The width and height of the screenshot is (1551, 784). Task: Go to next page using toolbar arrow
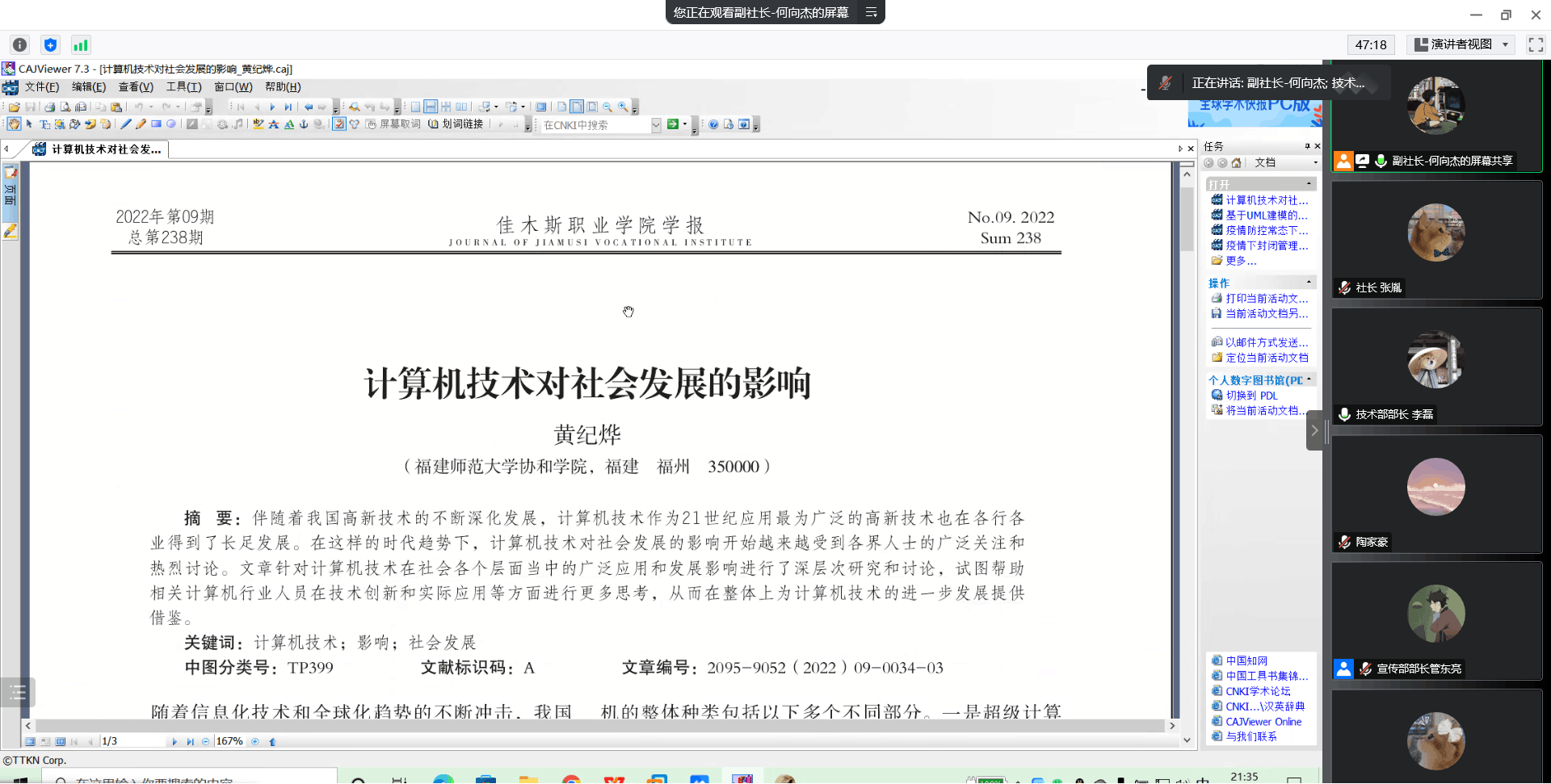click(x=272, y=107)
